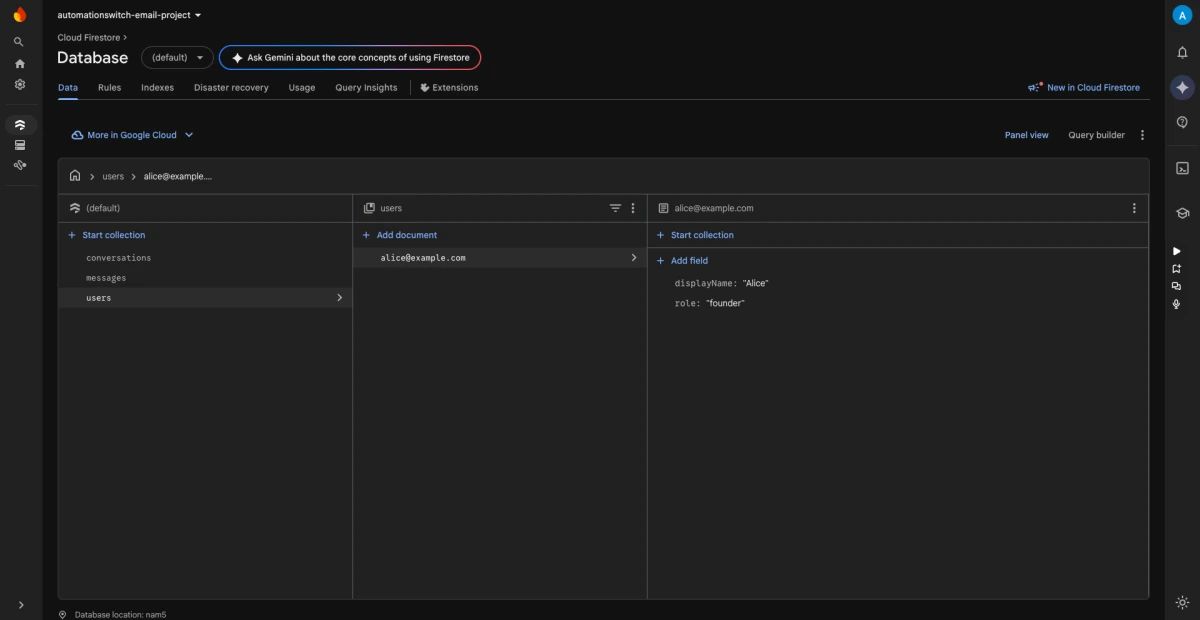Open the users collection three-dot menu
This screenshot has height=620, width=1200.
[633, 208]
